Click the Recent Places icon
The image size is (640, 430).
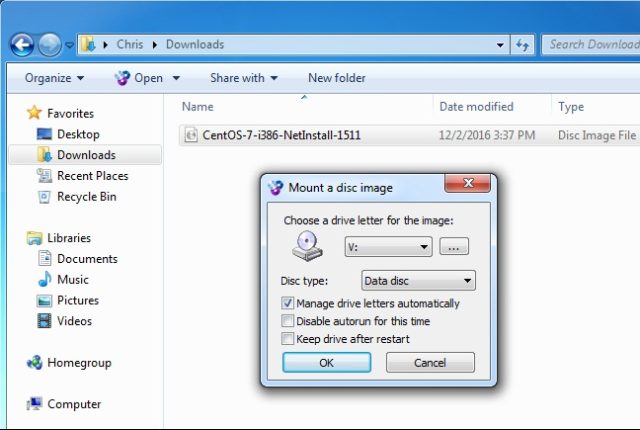click(44, 176)
